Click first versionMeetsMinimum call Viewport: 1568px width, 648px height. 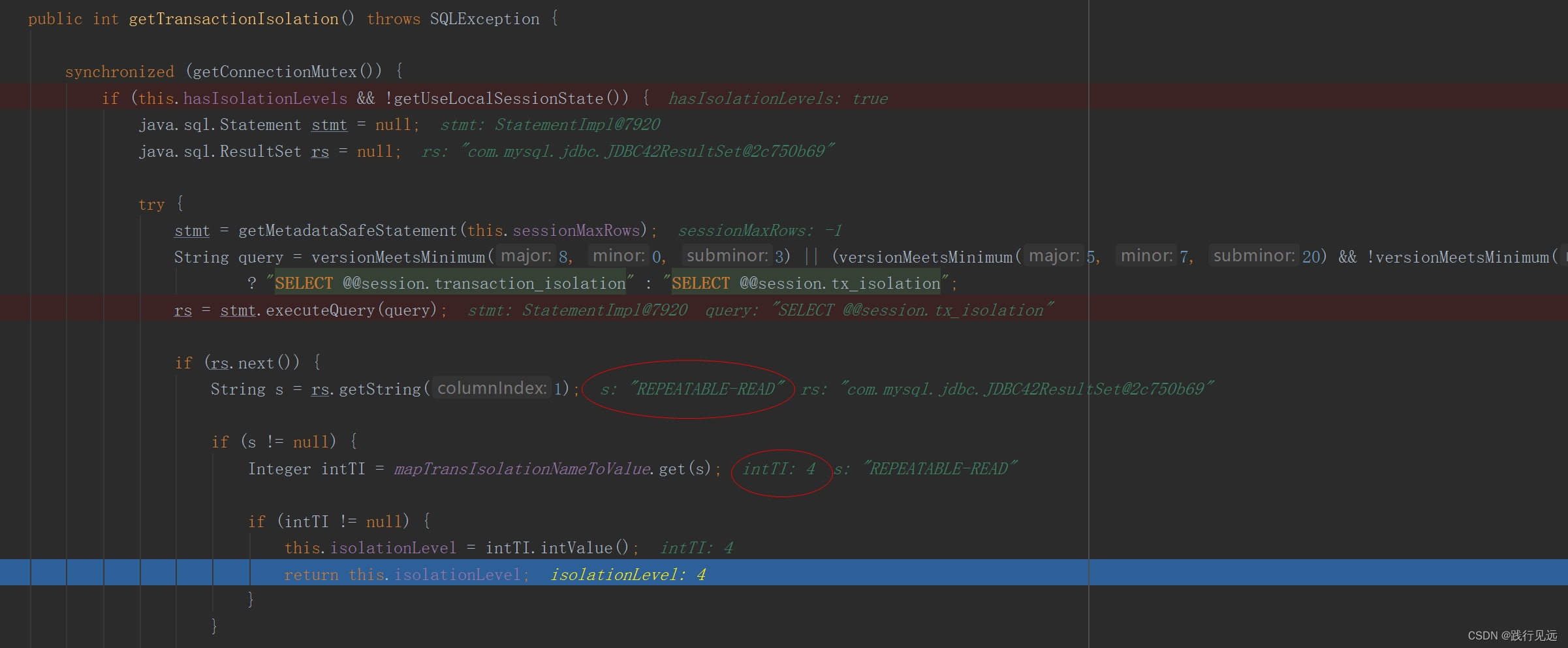(398, 257)
